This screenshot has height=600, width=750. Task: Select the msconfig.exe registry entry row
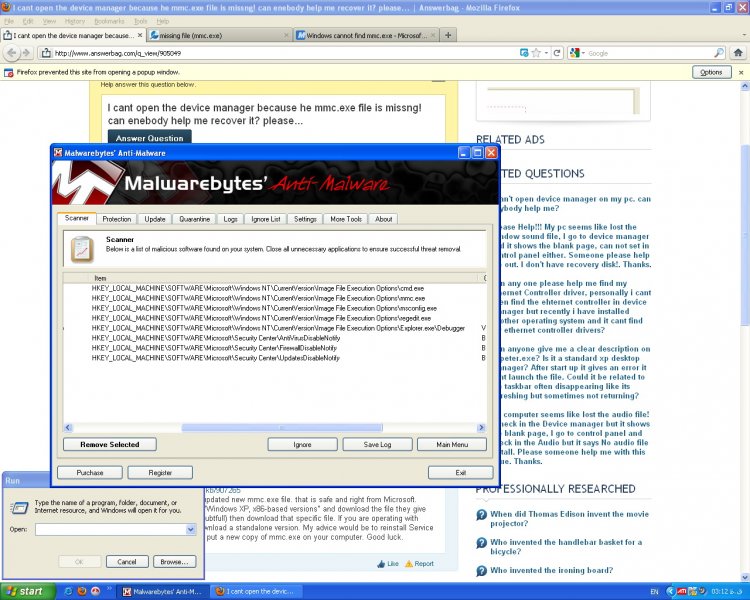tap(275, 309)
